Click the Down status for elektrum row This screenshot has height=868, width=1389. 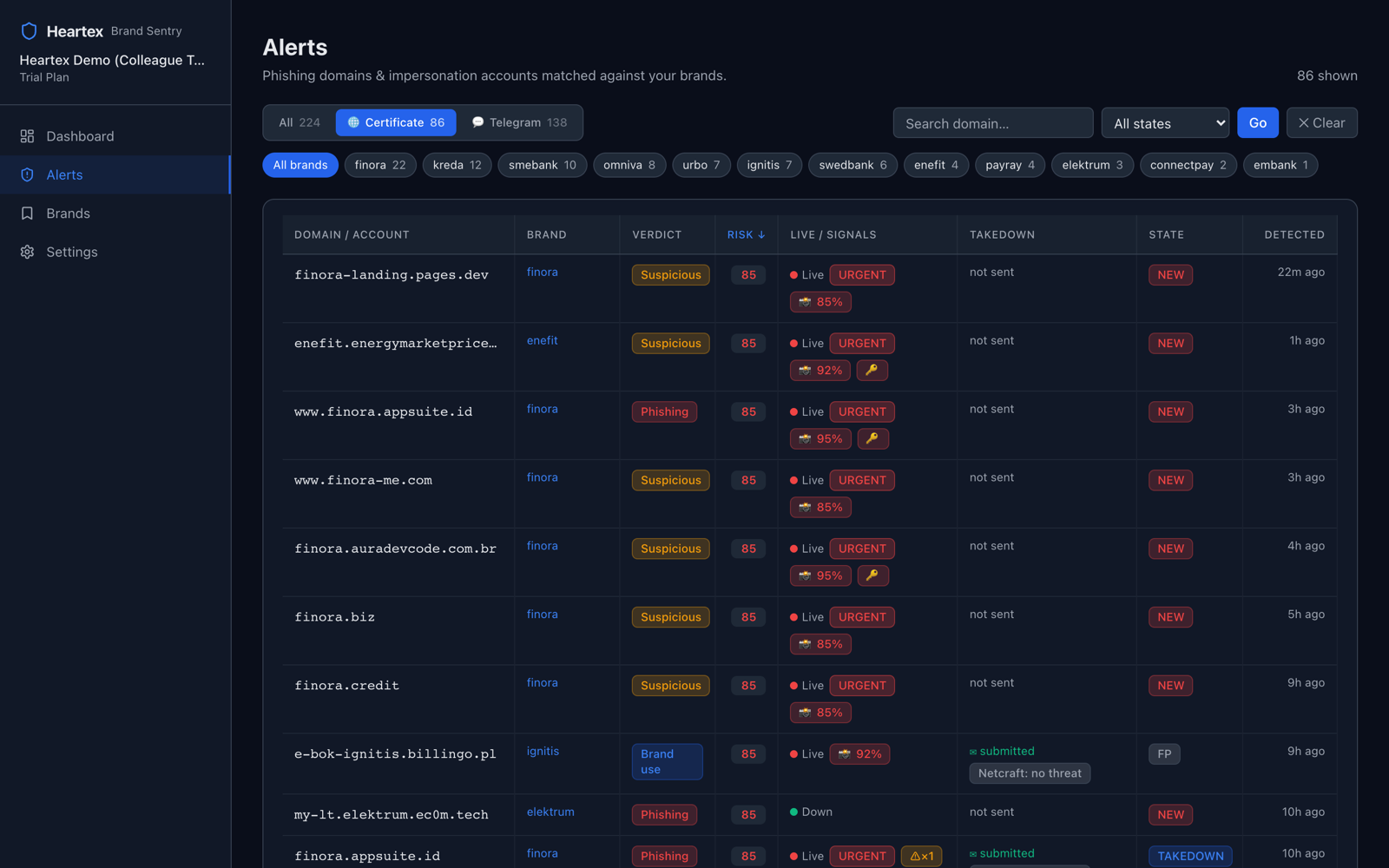(x=811, y=812)
